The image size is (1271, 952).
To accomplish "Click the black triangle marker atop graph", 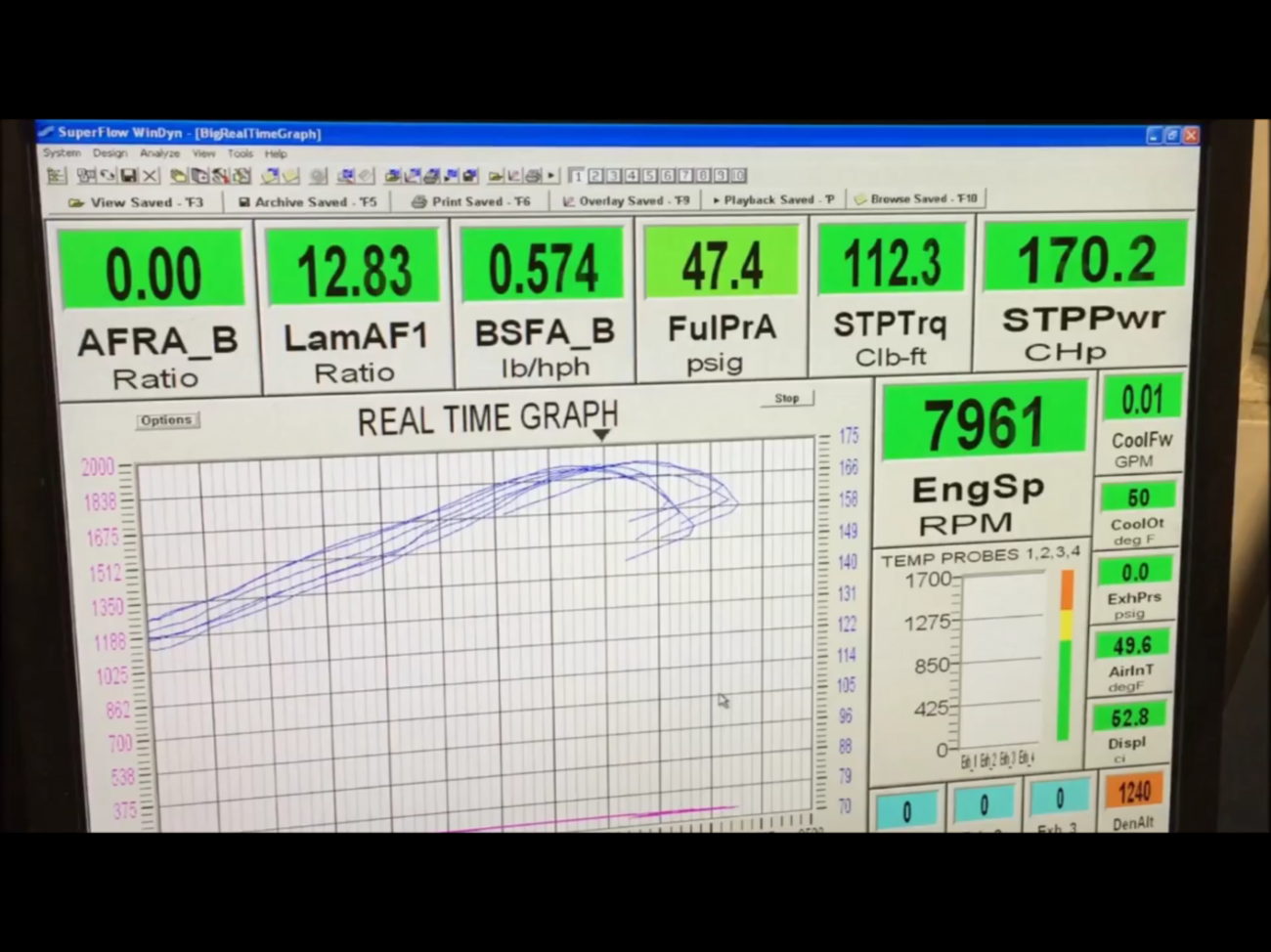I will tap(602, 435).
